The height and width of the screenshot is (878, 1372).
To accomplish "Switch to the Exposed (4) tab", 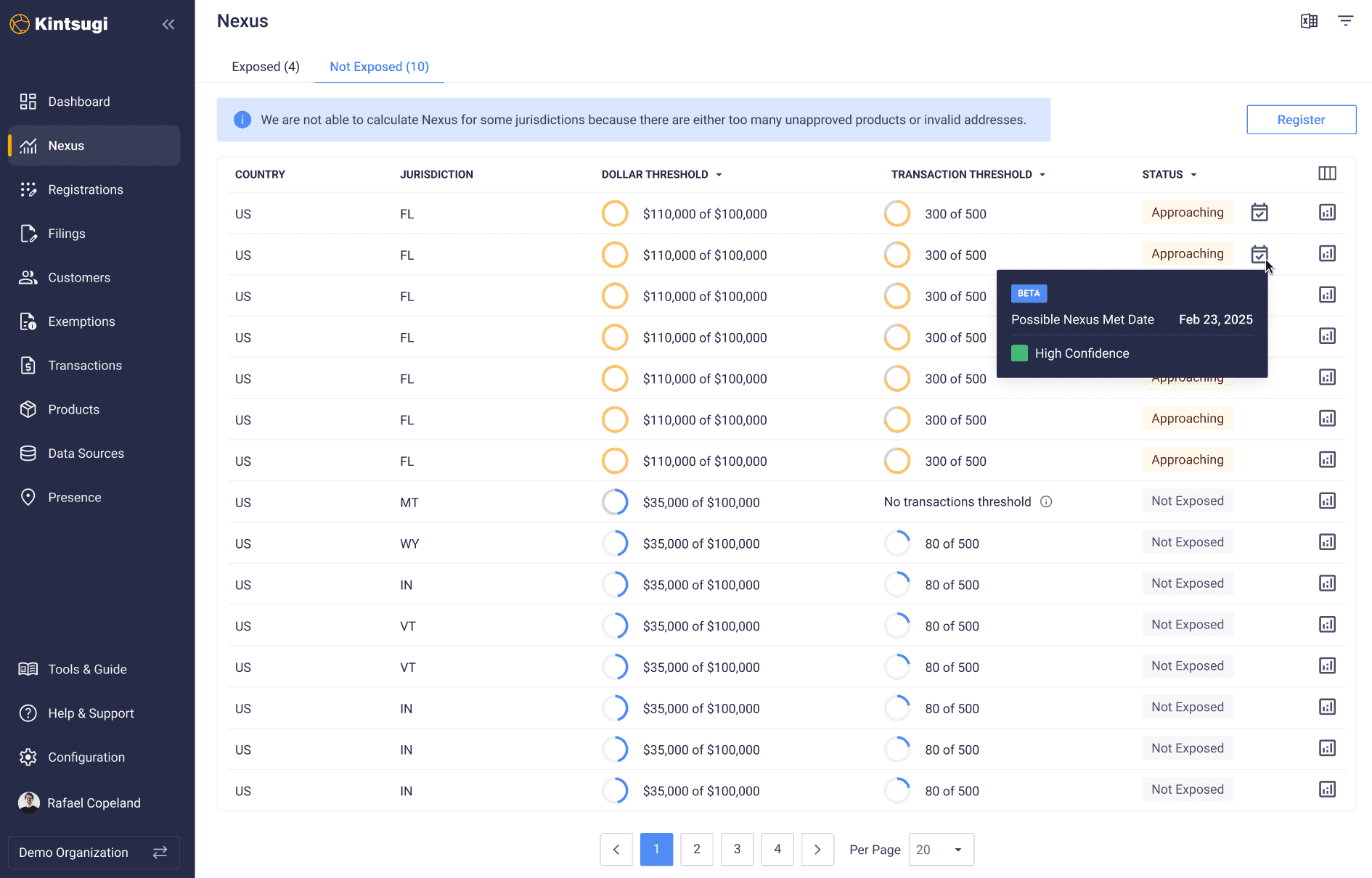I will (x=266, y=67).
